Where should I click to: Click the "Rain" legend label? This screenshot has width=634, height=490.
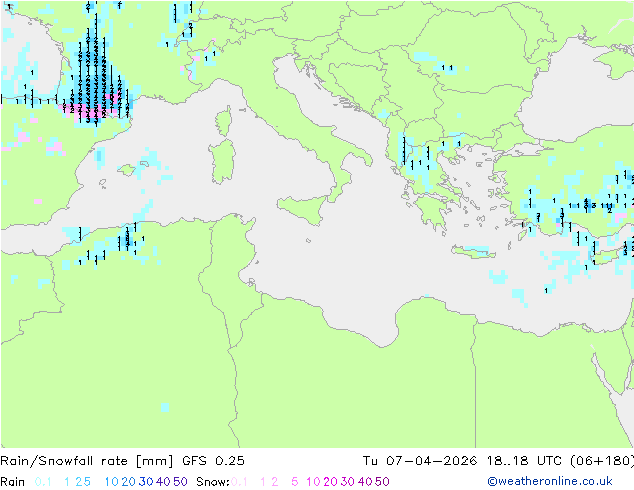pyautogui.click(x=13, y=482)
